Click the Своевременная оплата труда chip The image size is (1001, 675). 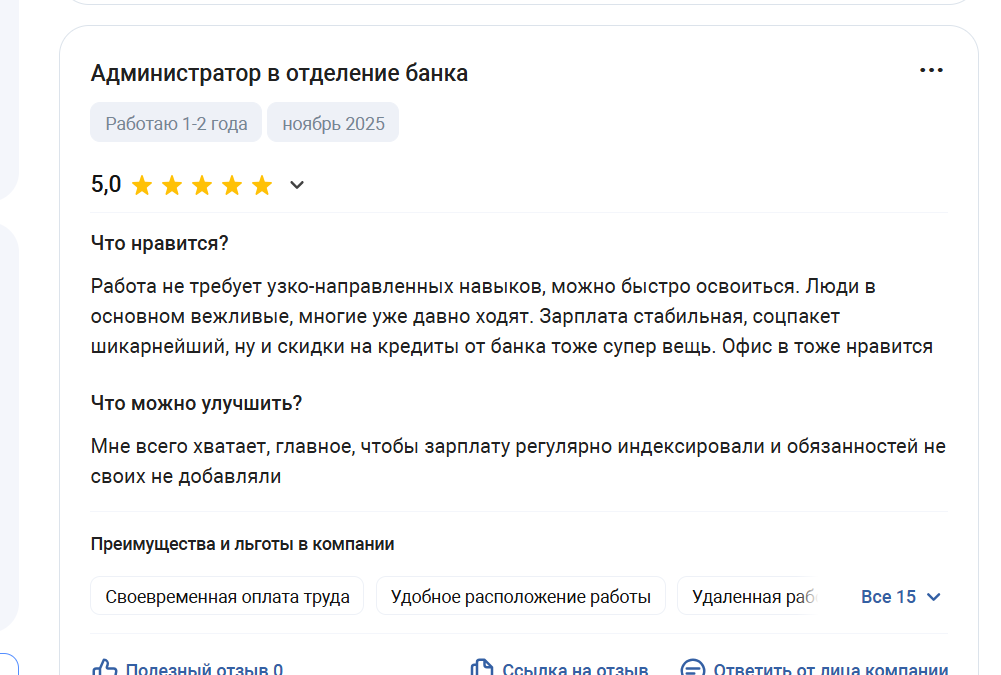tap(227, 597)
